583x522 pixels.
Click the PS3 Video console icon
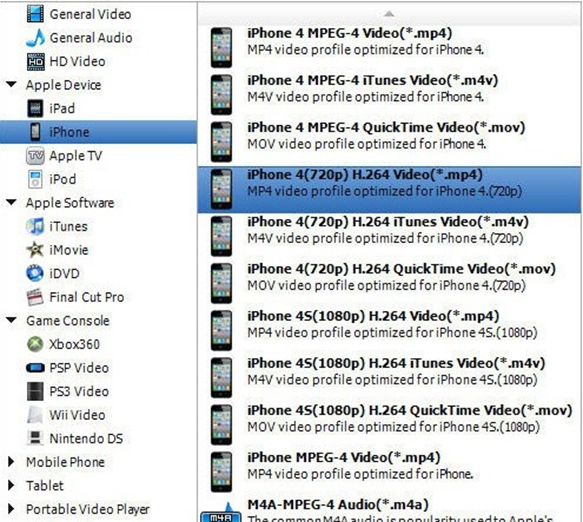pos(35,392)
